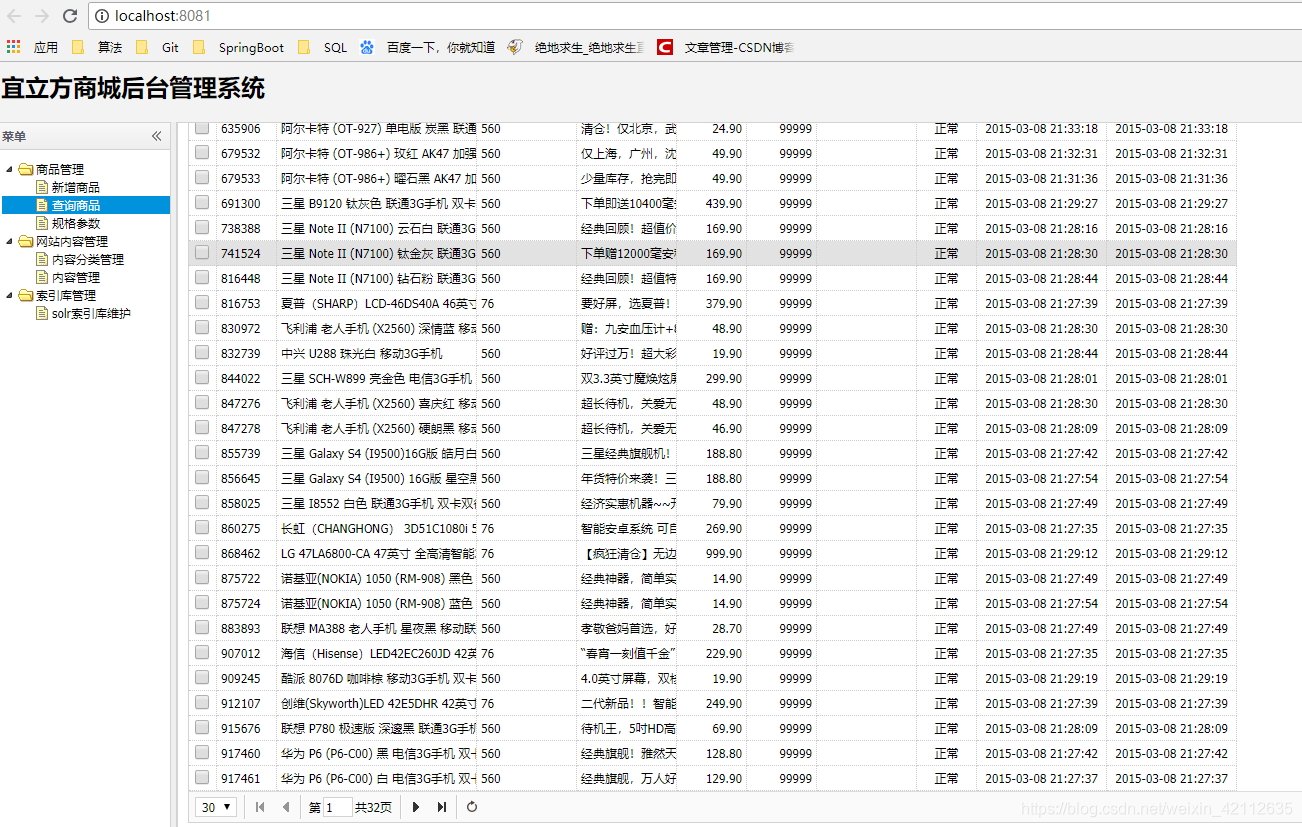
Task: Click file icon beside 规格参数
Action: 42,223
